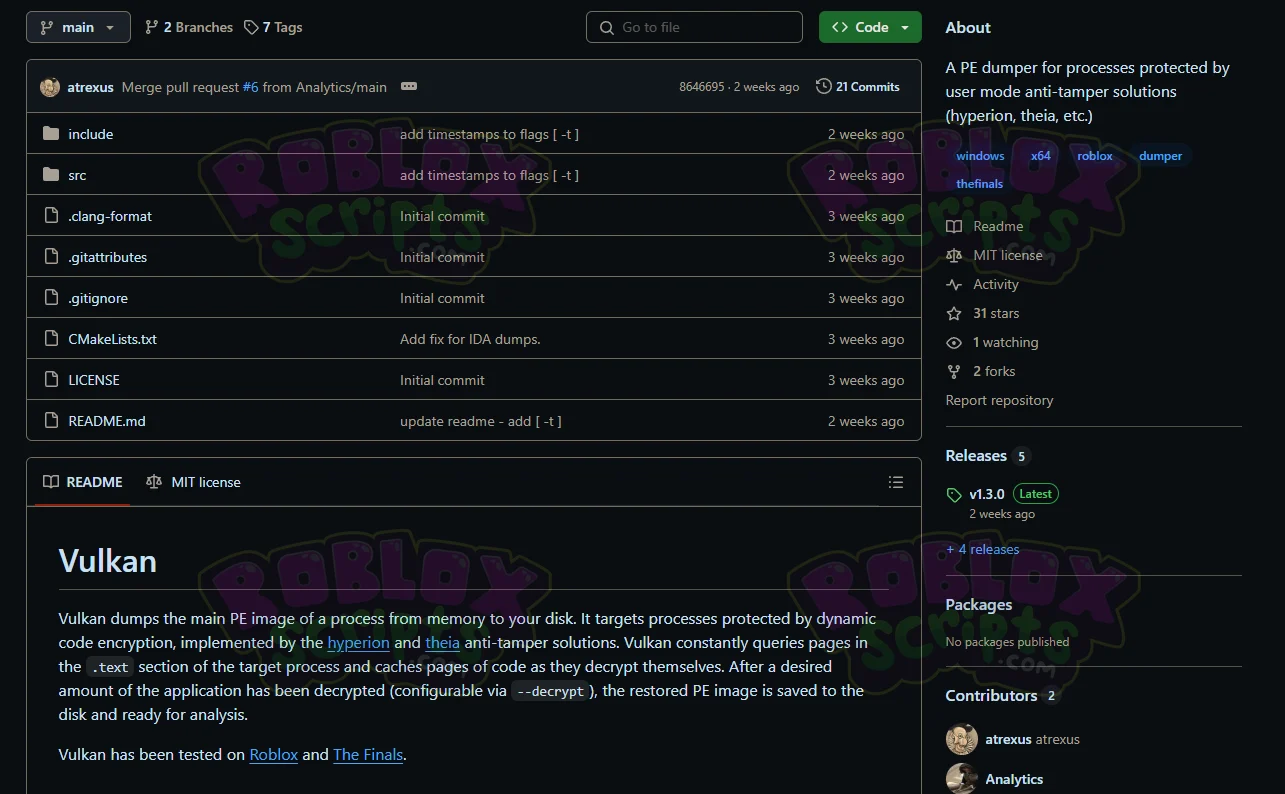Open the .clang-format file
Image resolution: width=1285 pixels, height=794 pixels.
coord(110,216)
